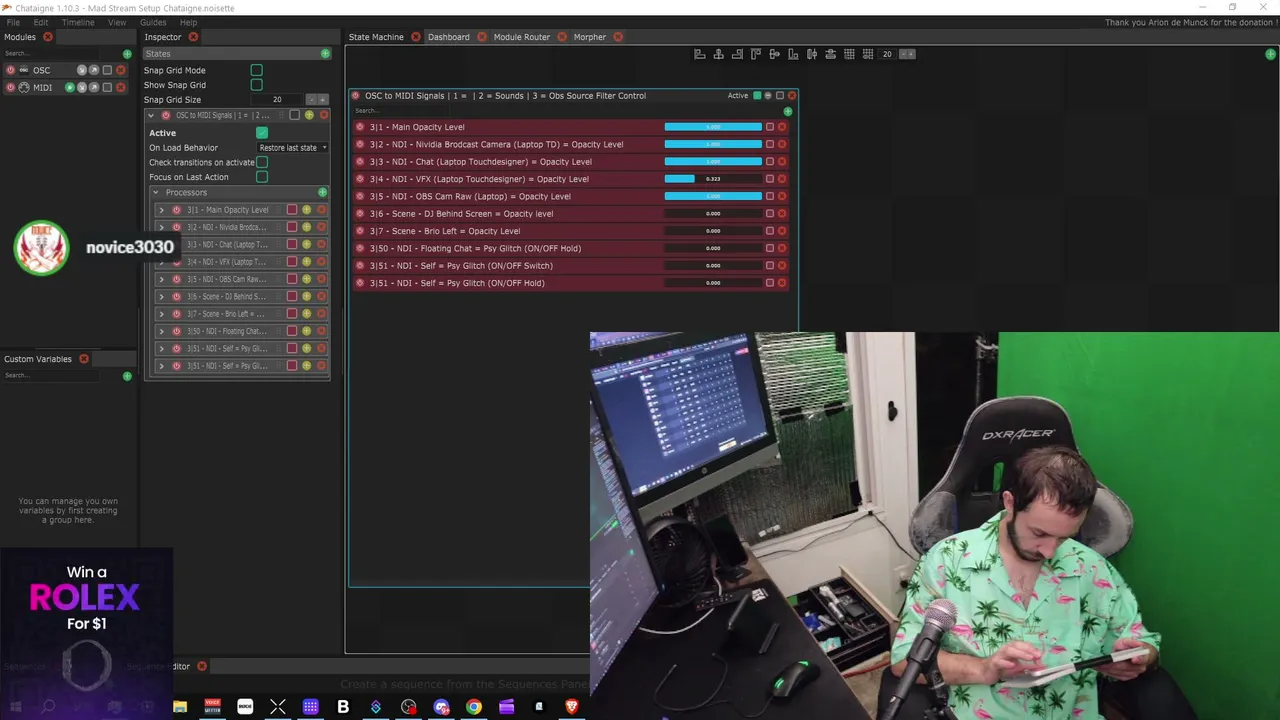This screenshot has width=1280, height=720.
Task: Click Snap Grid Size value field
Action: click(x=277, y=100)
